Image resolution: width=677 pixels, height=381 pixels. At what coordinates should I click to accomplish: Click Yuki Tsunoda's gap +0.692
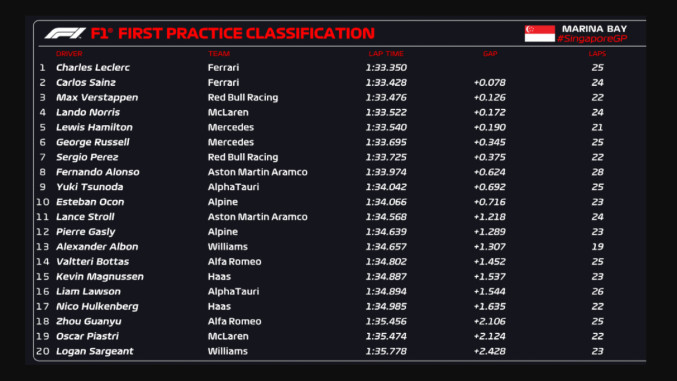click(490, 187)
